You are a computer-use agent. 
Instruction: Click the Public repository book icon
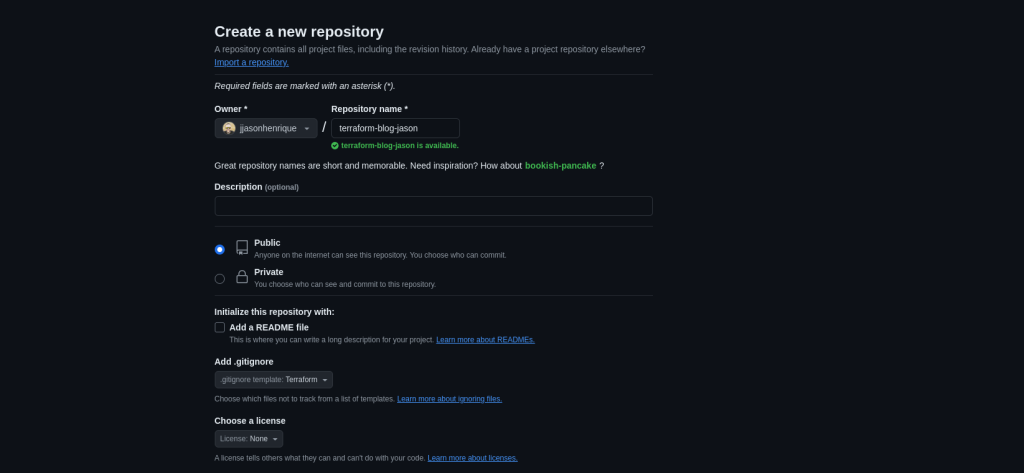(x=241, y=247)
